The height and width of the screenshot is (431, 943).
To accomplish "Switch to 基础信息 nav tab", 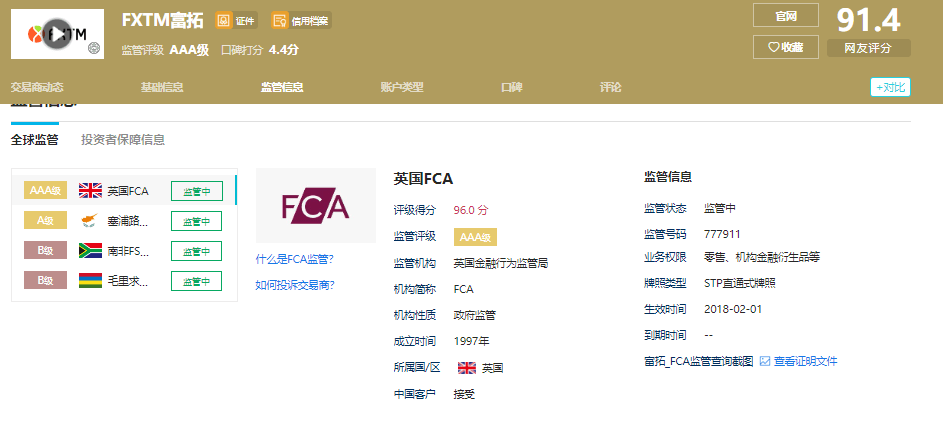I will (x=162, y=87).
